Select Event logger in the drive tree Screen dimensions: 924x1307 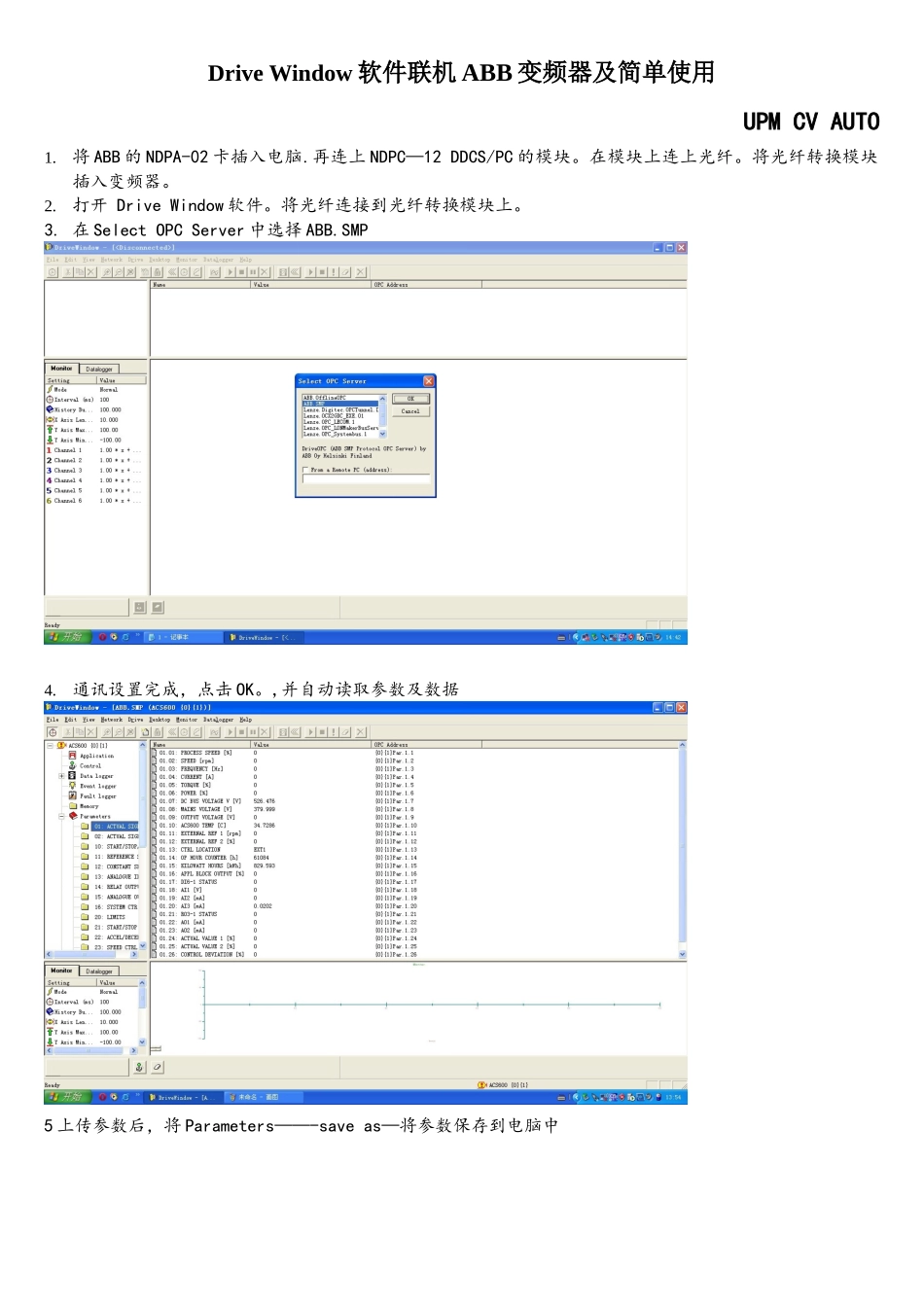pyautogui.click(x=97, y=787)
